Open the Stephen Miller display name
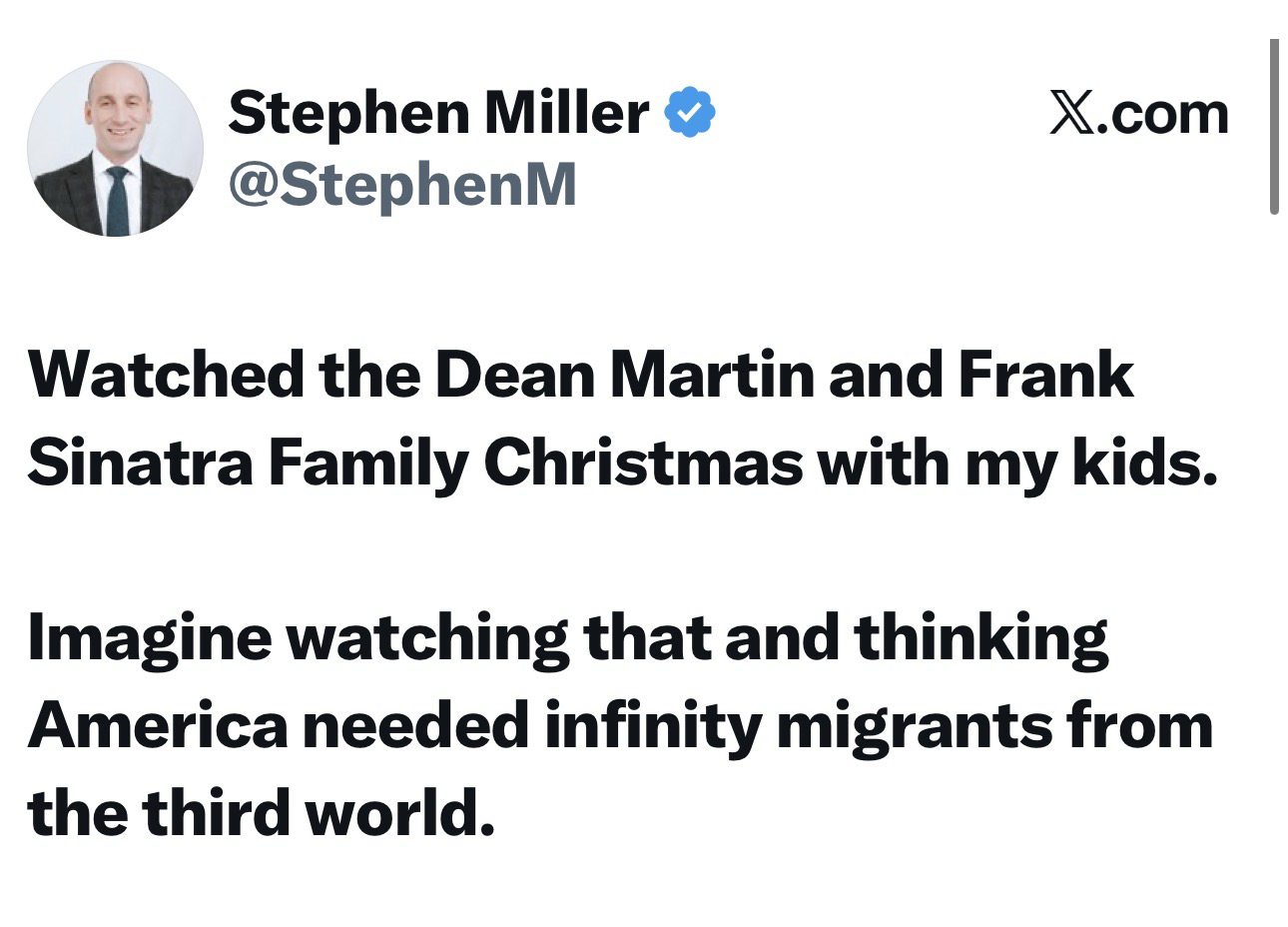 (438, 111)
